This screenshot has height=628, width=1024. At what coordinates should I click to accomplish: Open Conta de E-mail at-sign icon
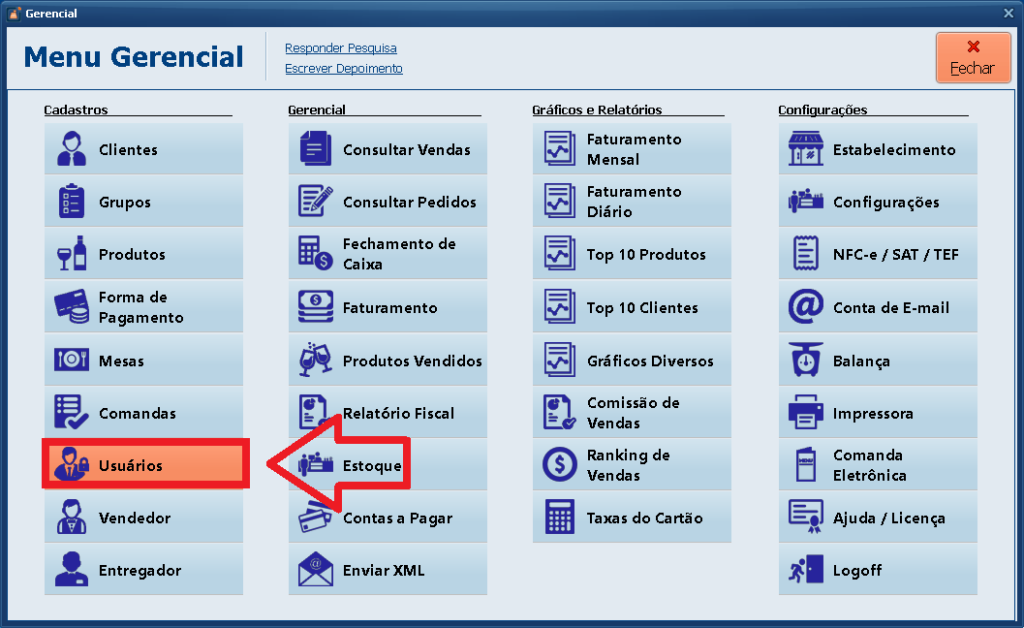[x=805, y=308]
